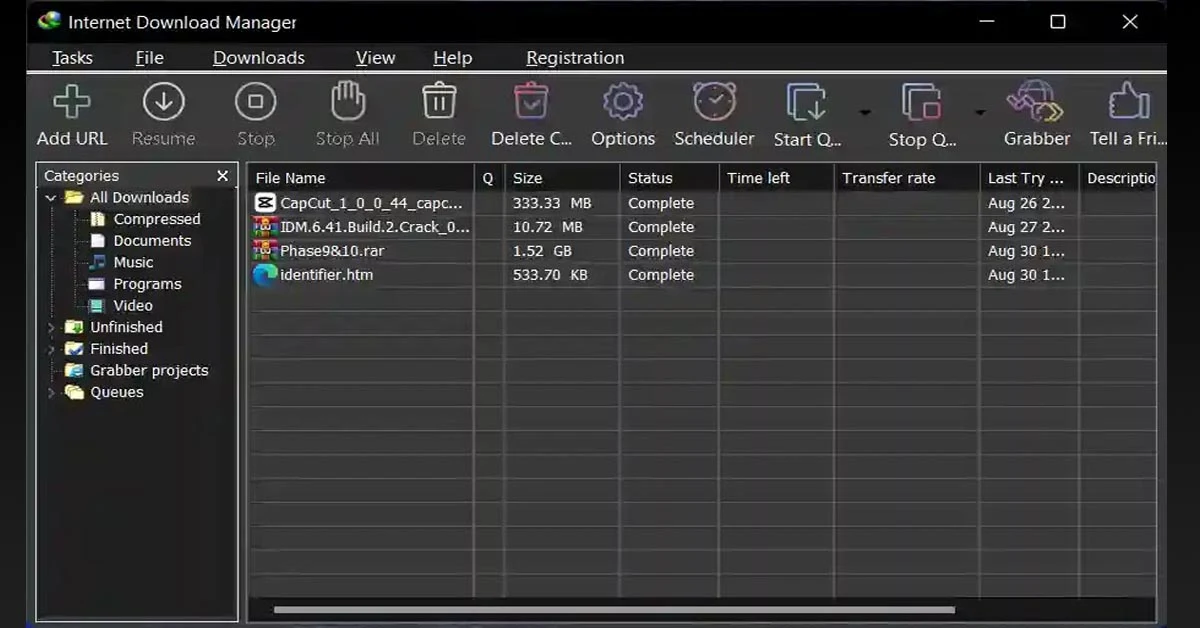Click the Delete trash icon
Screen dimensions: 1200x628
pos(439,102)
